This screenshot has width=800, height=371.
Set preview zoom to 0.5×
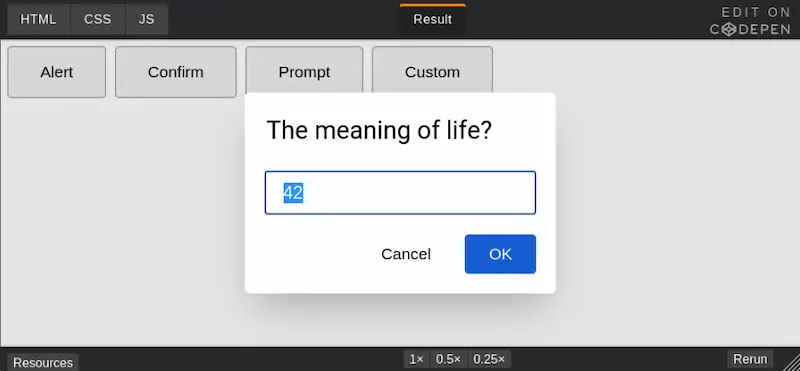point(448,359)
